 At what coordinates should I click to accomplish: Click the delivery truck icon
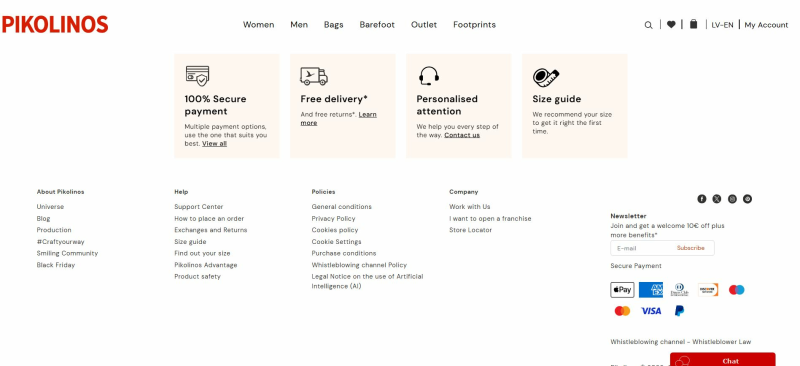(314, 76)
